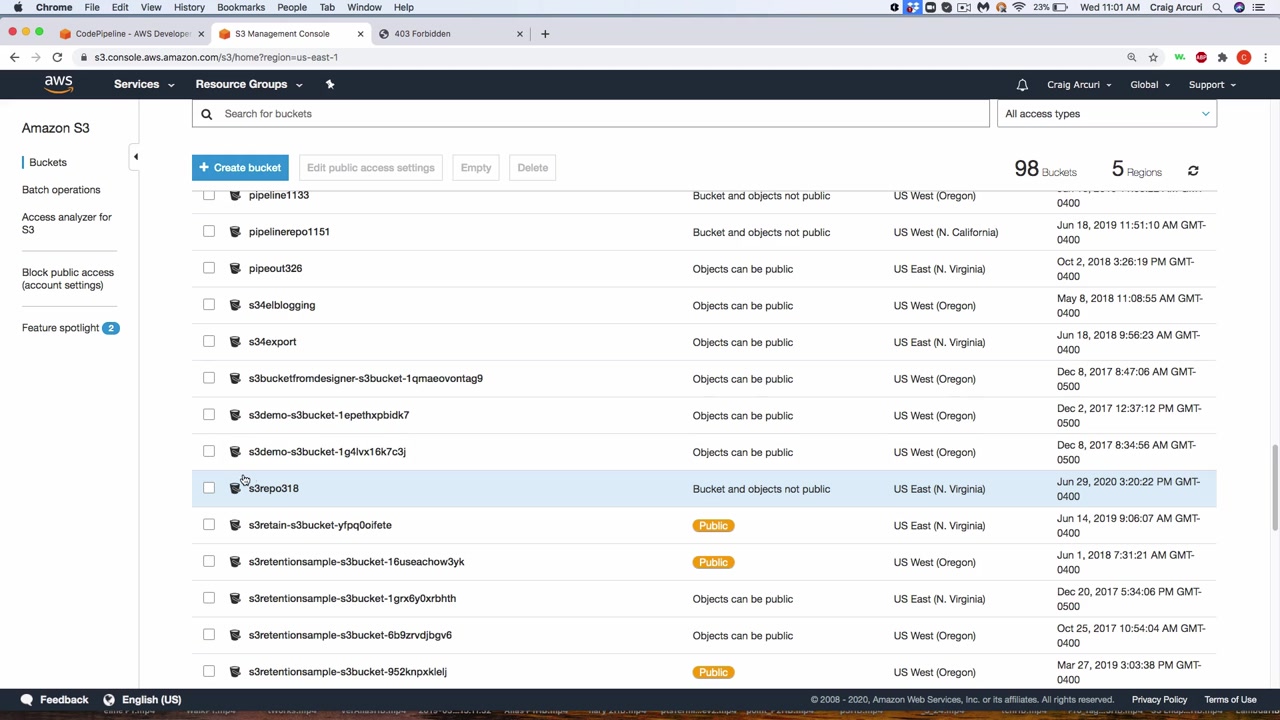The height and width of the screenshot is (720, 1280).
Task: Click the bucket icon beside pipeout326
Action: click(235, 268)
